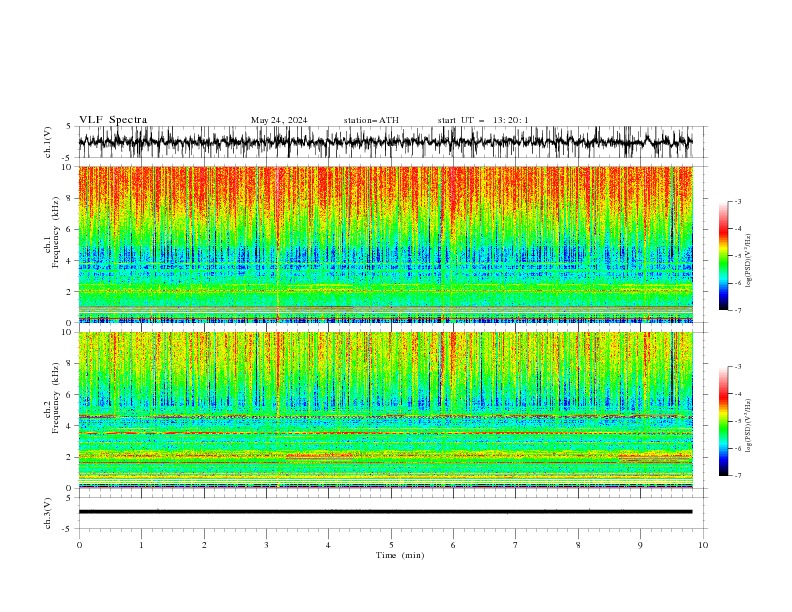
Task: Click the upper PSD color scale bar
Action: point(723,256)
